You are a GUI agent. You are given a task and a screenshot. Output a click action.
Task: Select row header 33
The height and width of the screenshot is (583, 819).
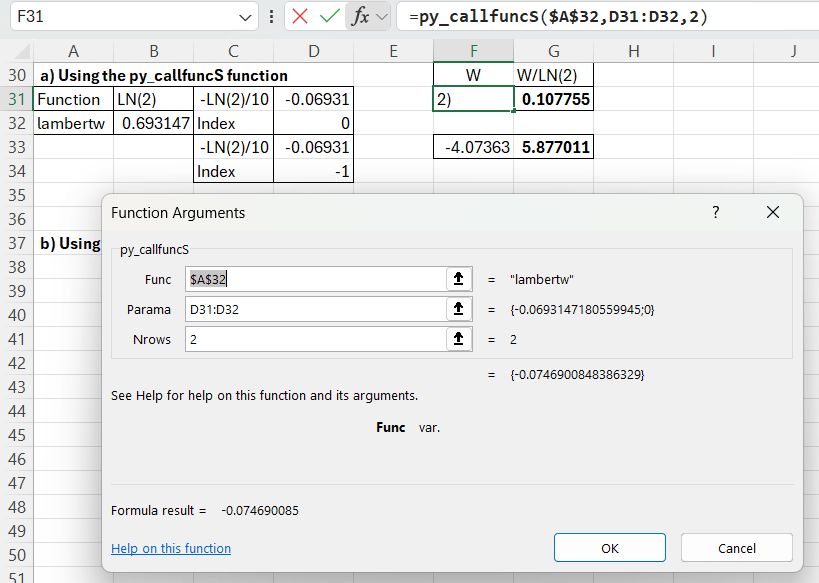coord(16,147)
